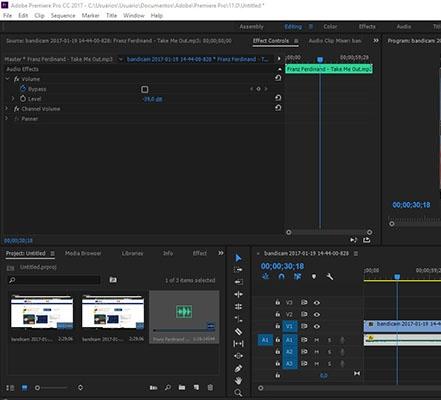
Task: Select the Razor tool
Action: click(238, 331)
